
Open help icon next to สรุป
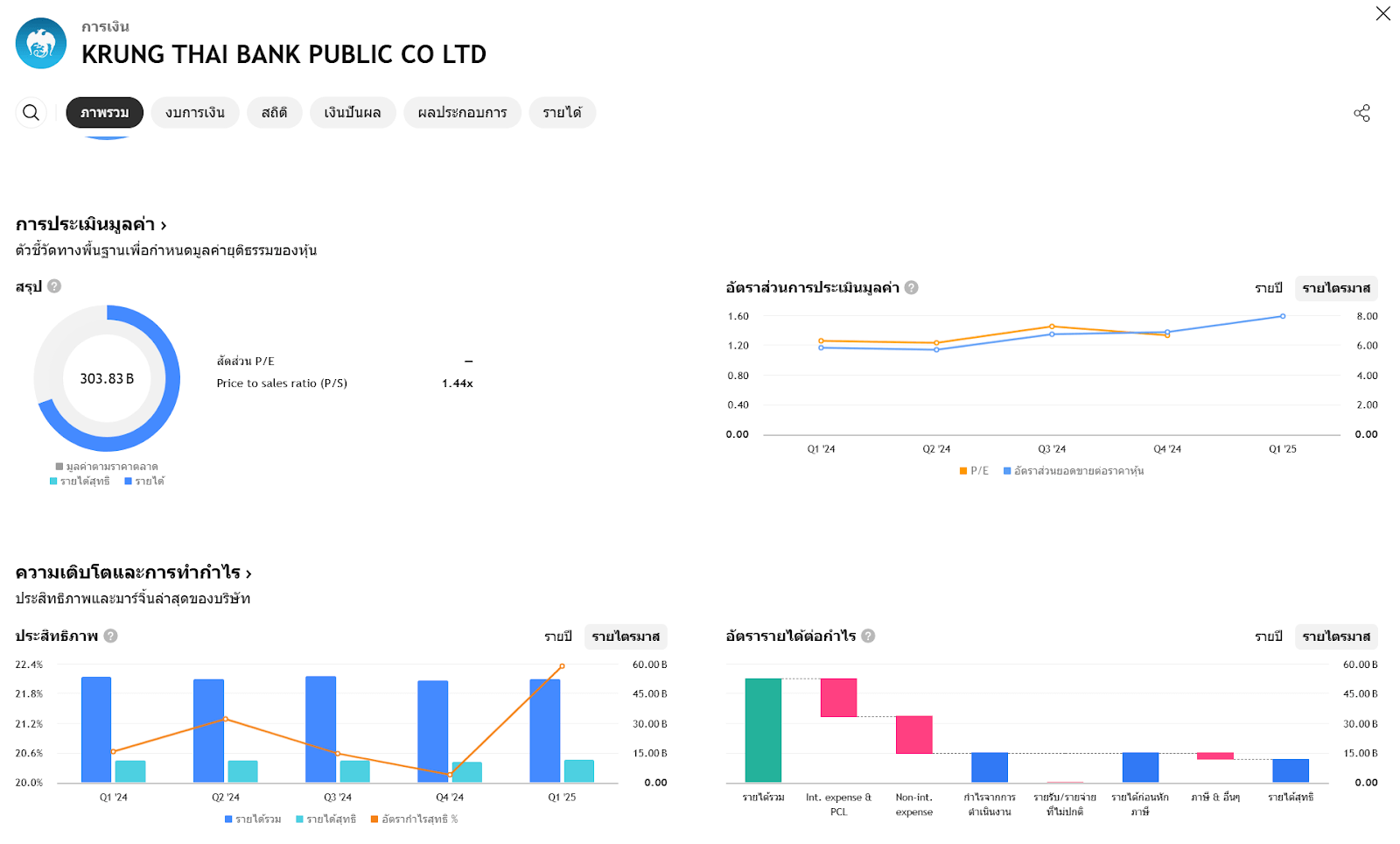pos(54,286)
